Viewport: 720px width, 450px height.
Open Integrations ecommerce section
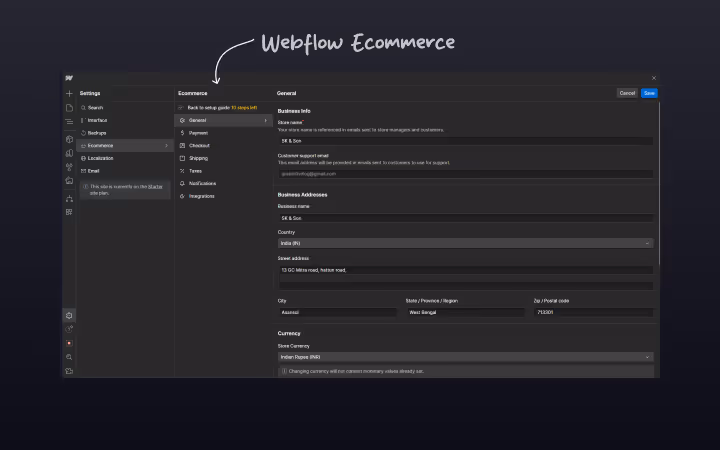coord(223,196)
